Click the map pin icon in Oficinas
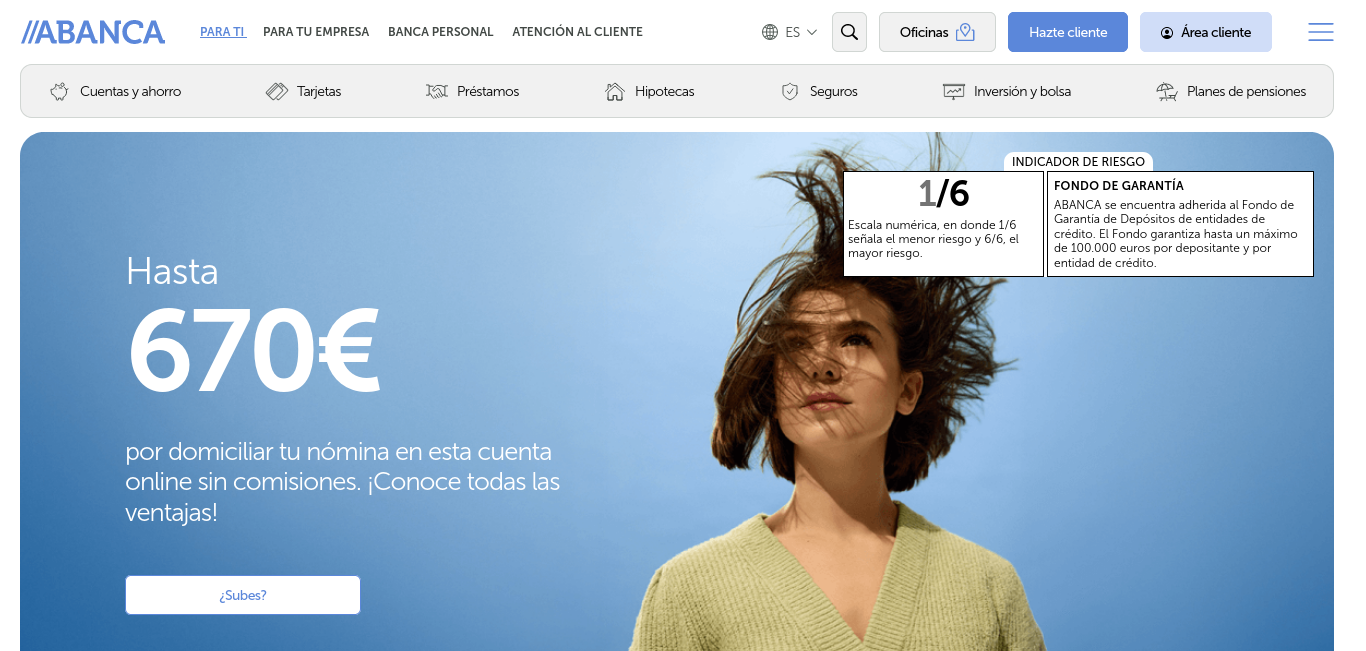Image resolution: width=1366 pixels, height=651 pixels. [965, 32]
